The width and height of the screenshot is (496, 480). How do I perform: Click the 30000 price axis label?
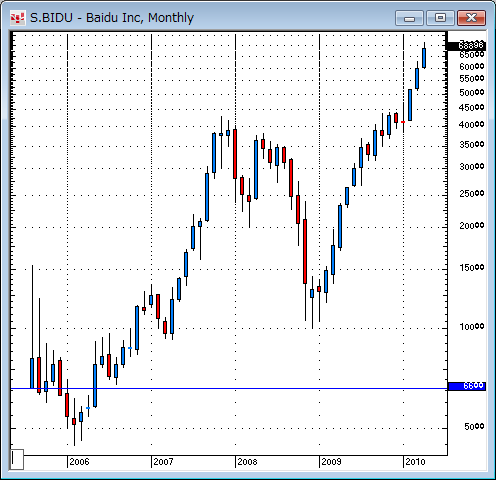coord(472,166)
